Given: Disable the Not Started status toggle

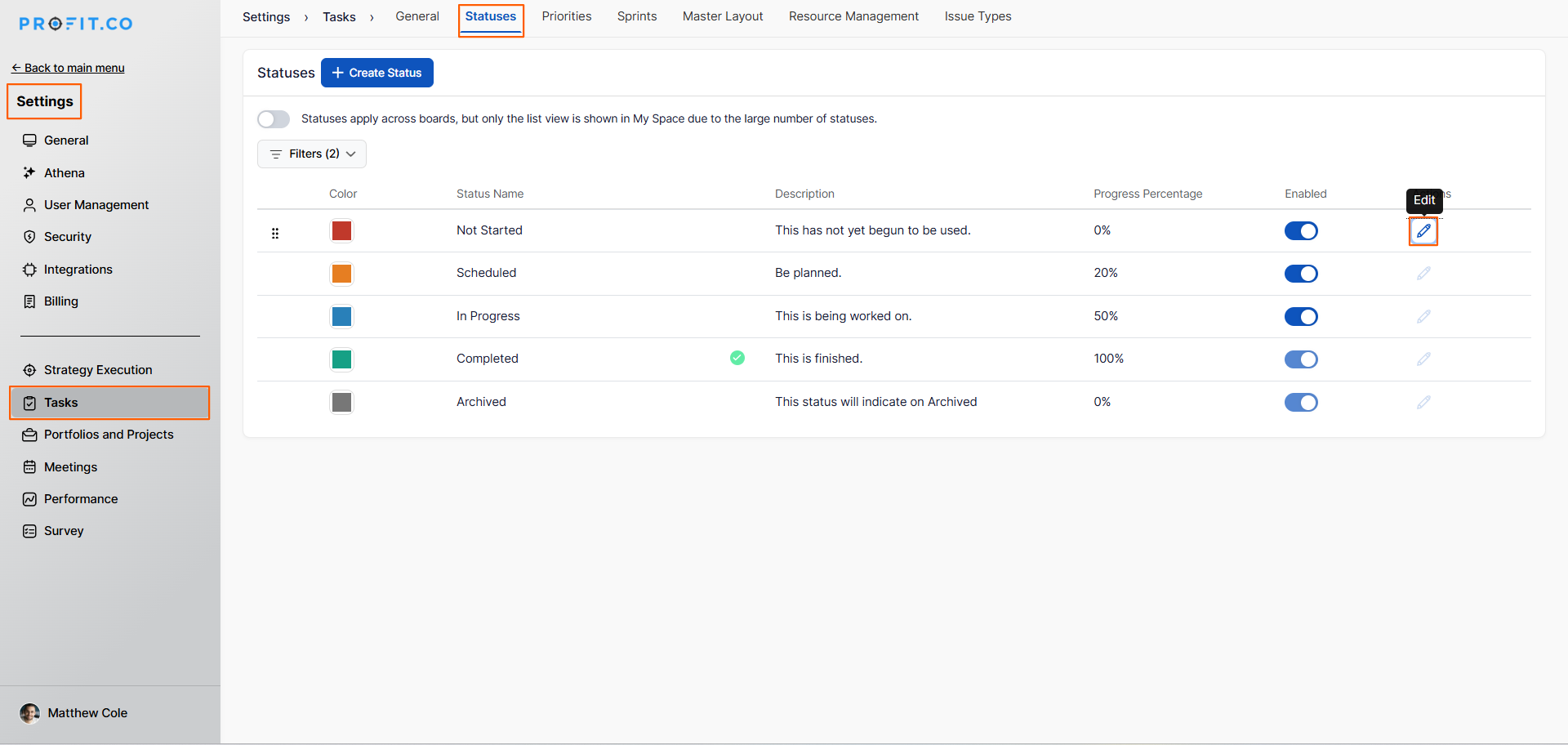Looking at the screenshot, I should coord(1301,231).
